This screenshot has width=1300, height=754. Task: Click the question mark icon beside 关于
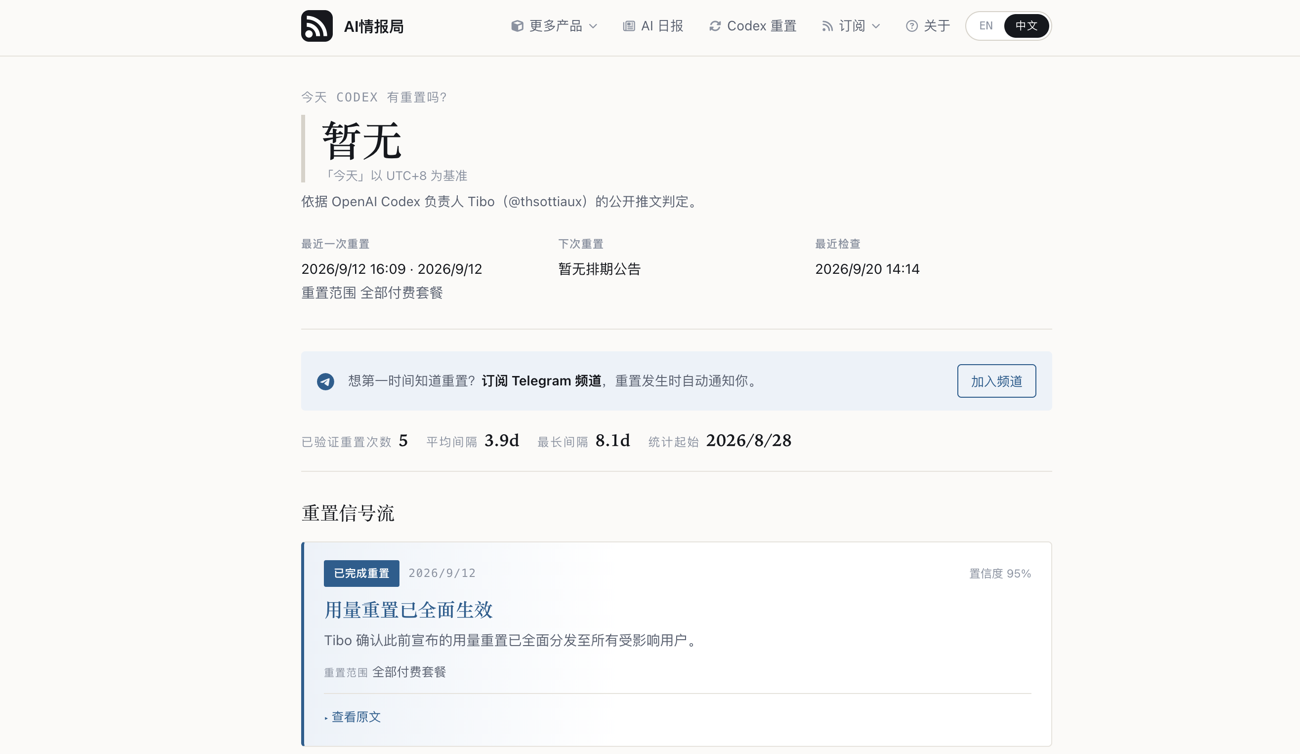tap(912, 26)
